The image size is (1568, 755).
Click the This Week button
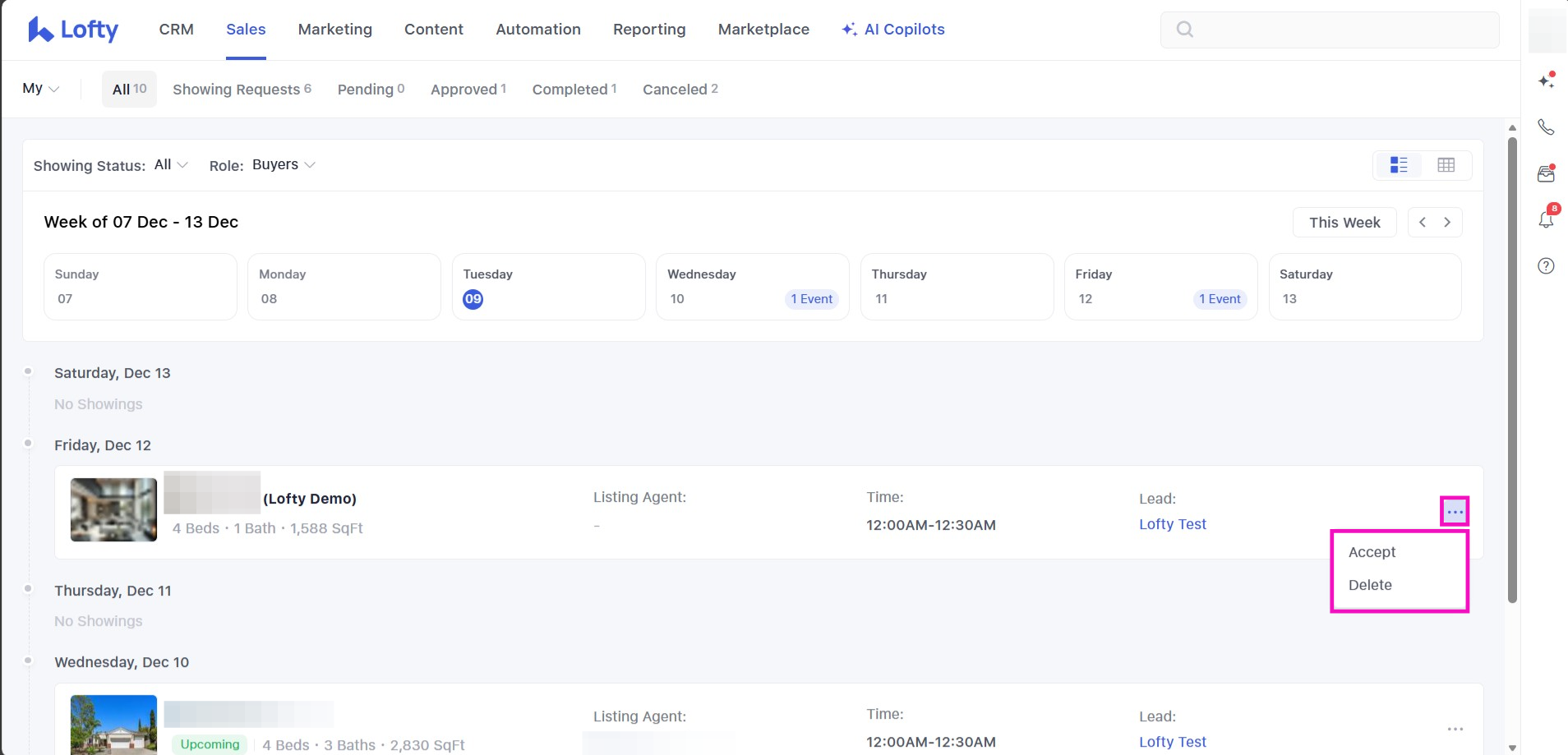click(1344, 223)
